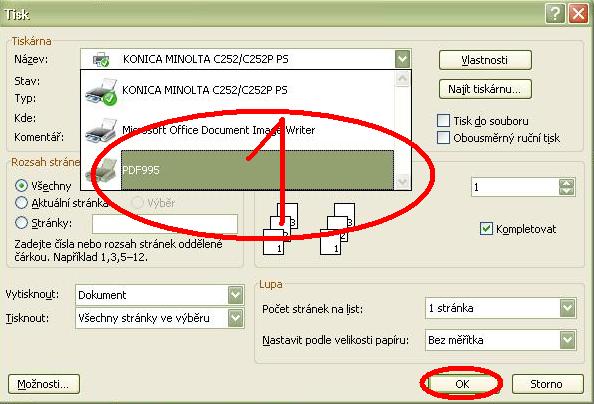
Task: Click the Microsoft Office Document Image Writer icon
Action: [x=101, y=130]
